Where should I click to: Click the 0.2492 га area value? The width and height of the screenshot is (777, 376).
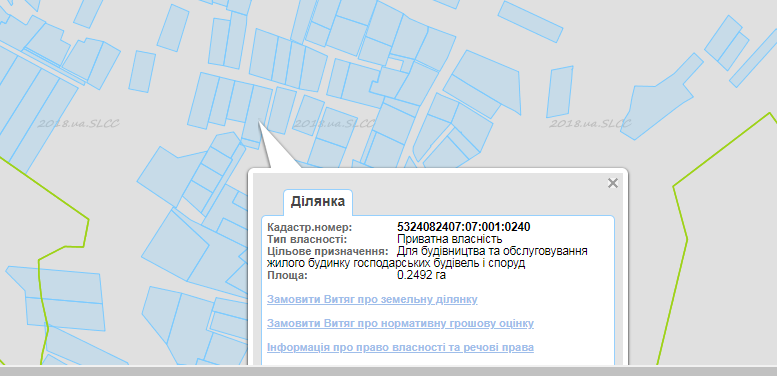coord(421,275)
